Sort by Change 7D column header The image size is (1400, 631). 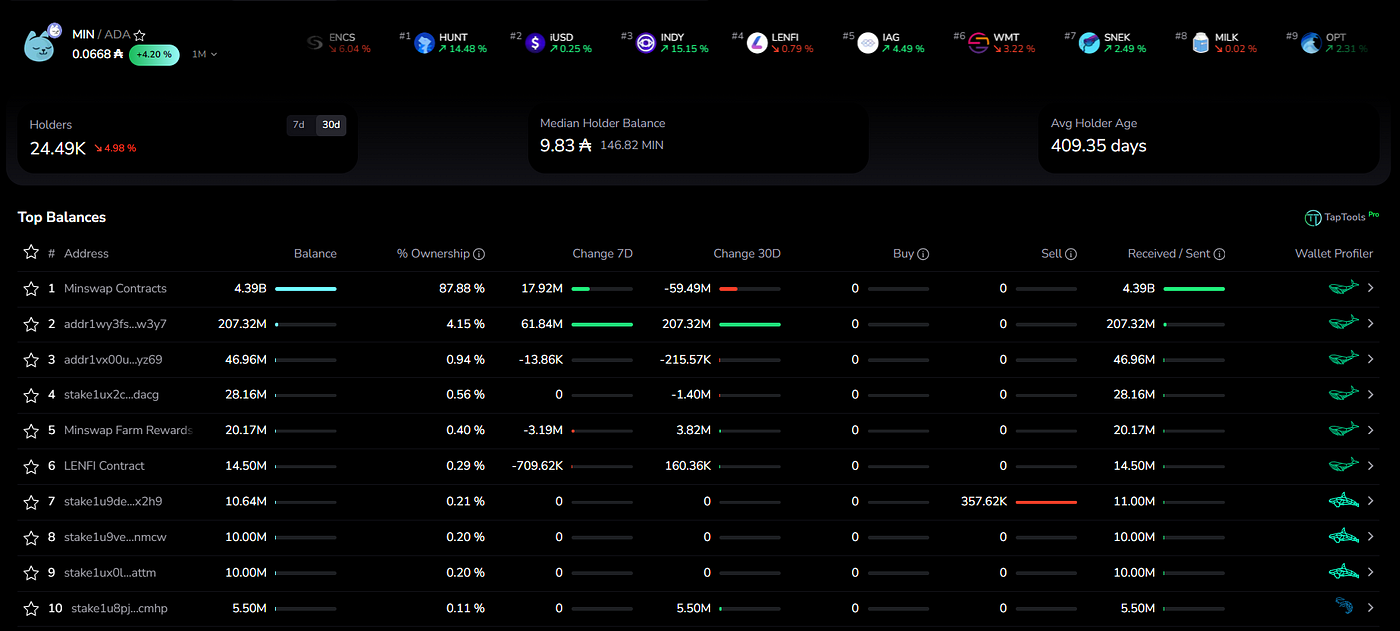pos(602,254)
